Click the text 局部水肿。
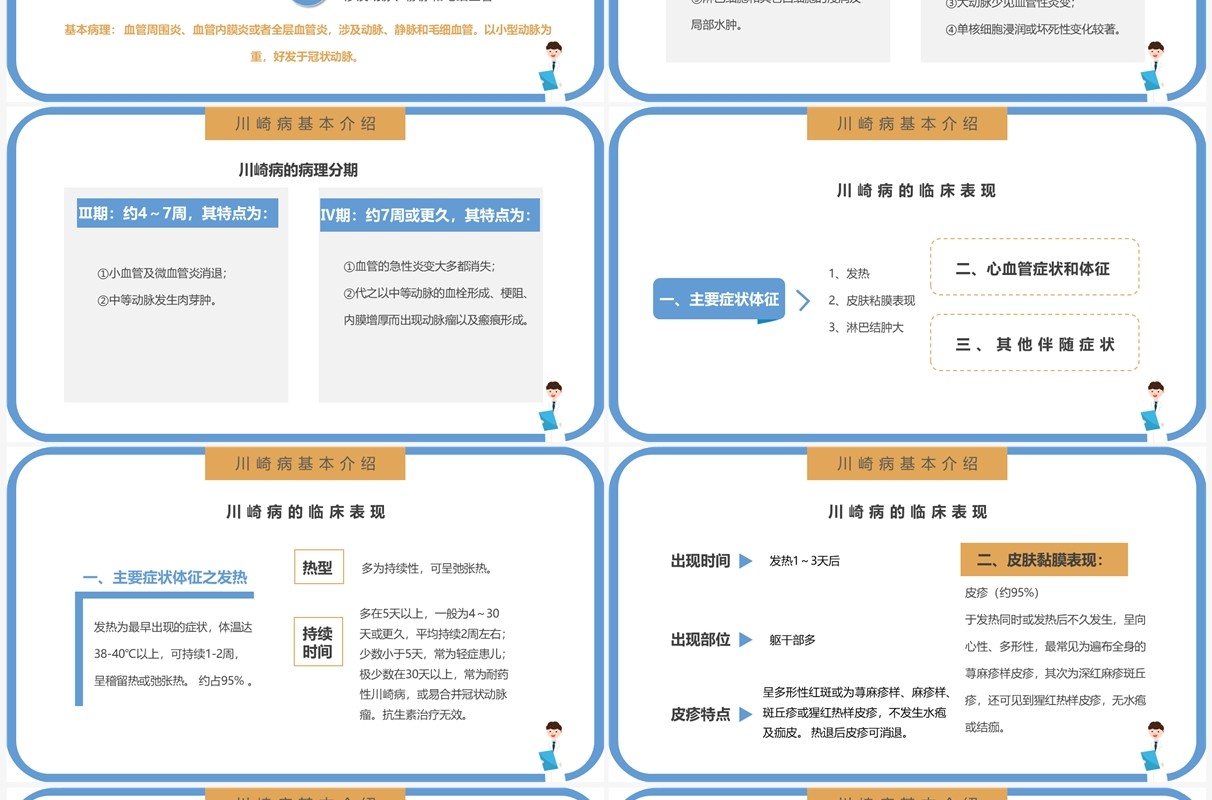 tap(717, 24)
